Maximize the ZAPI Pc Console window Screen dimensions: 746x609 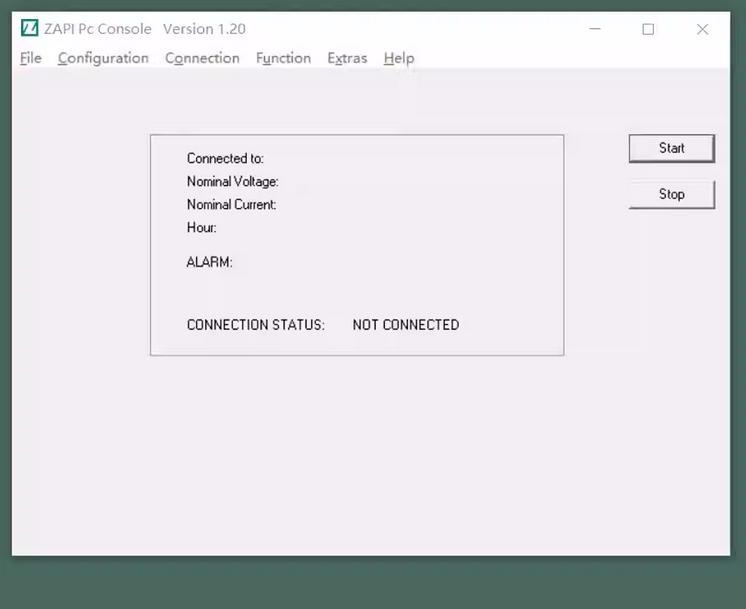click(x=648, y=29)
